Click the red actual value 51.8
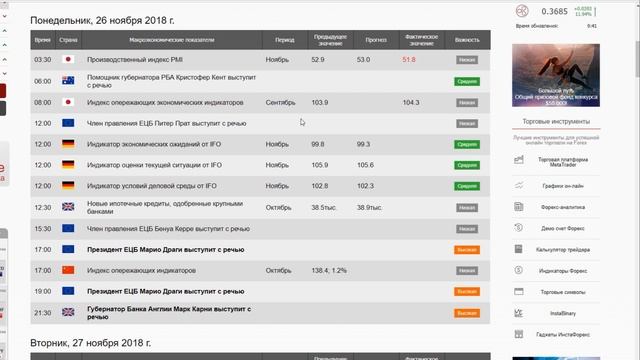640x360 pixels. (x=409, y=60)
